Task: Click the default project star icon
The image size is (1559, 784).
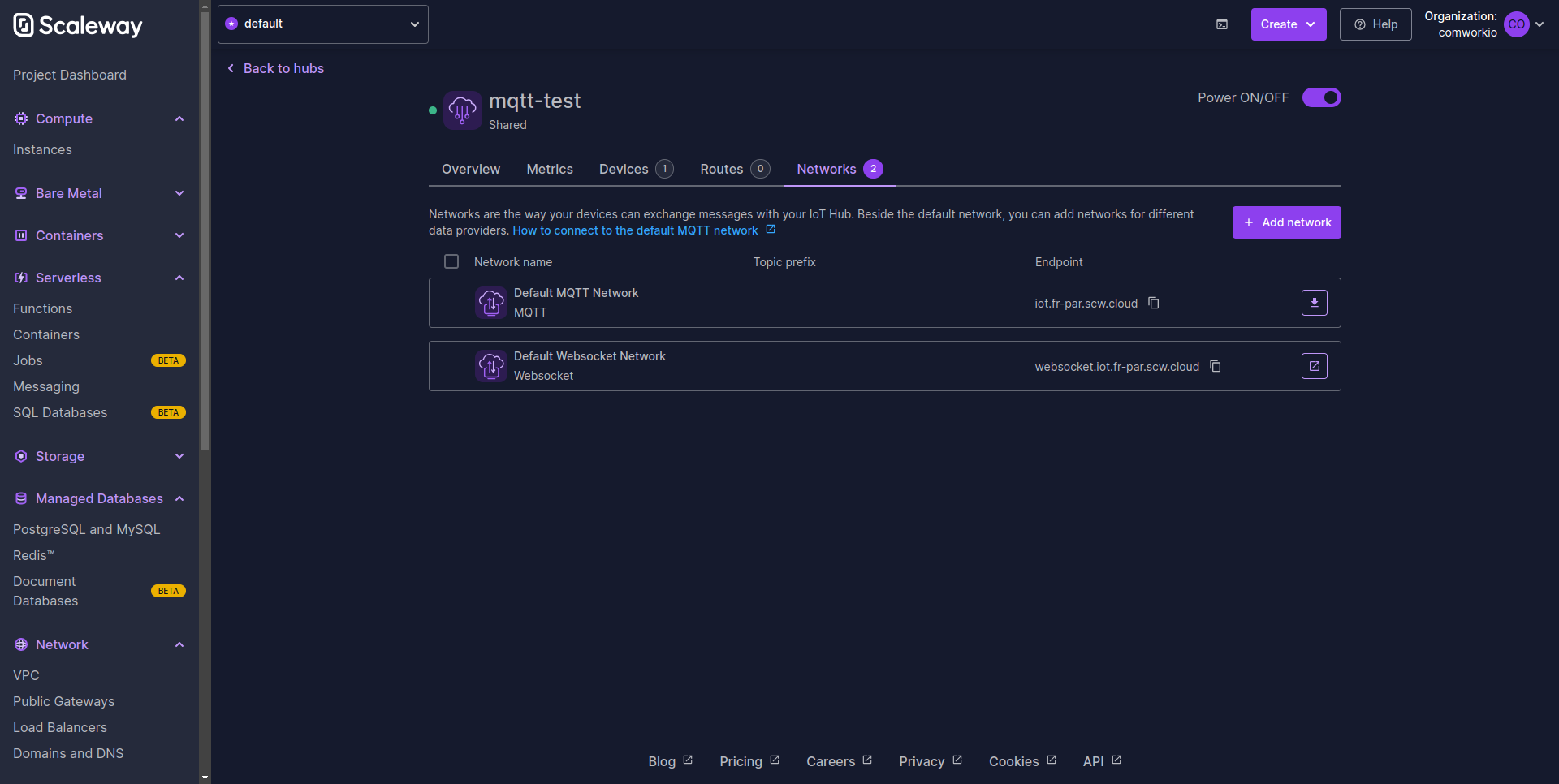Action: (231, 24)
